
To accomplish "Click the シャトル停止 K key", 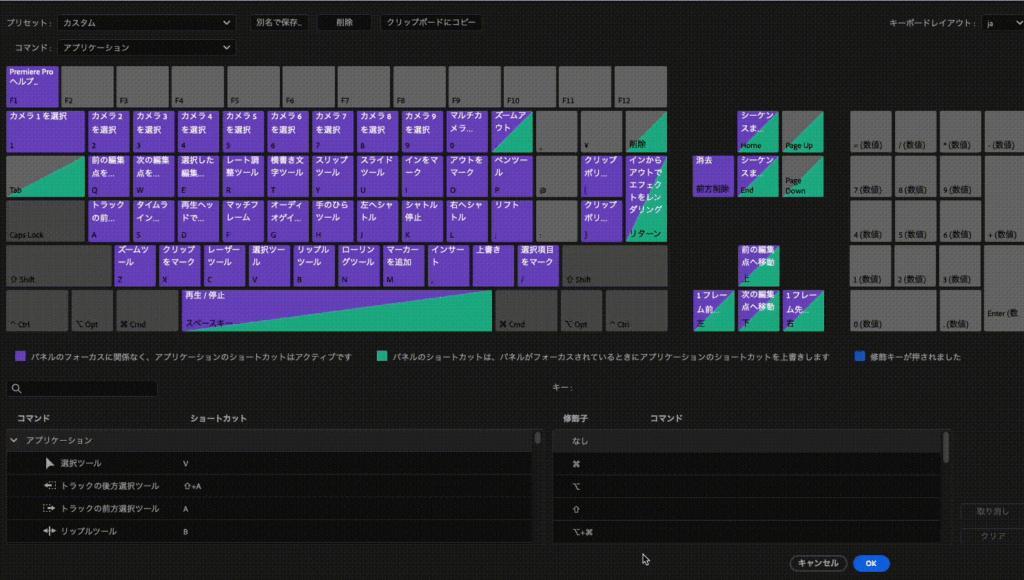I will (x=422, y=221).
